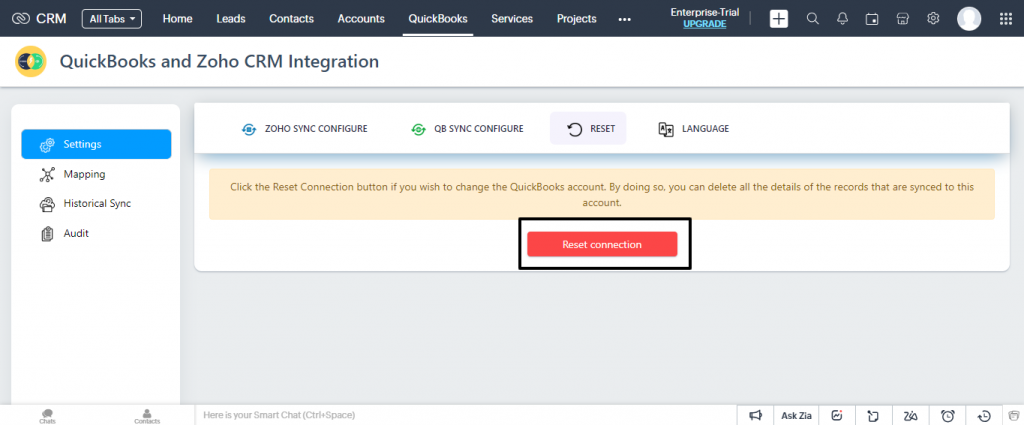The image size is (1024, 425).
Task: Open the LANGUAGE tab
Action: [694, 129]
